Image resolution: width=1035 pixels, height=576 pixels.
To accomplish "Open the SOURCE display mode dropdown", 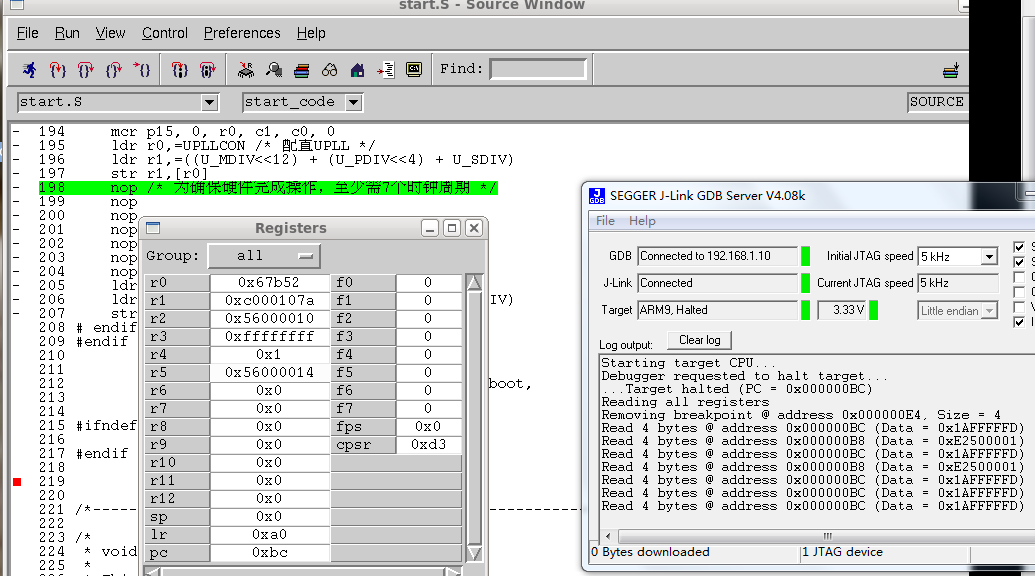I will [937, 102].
